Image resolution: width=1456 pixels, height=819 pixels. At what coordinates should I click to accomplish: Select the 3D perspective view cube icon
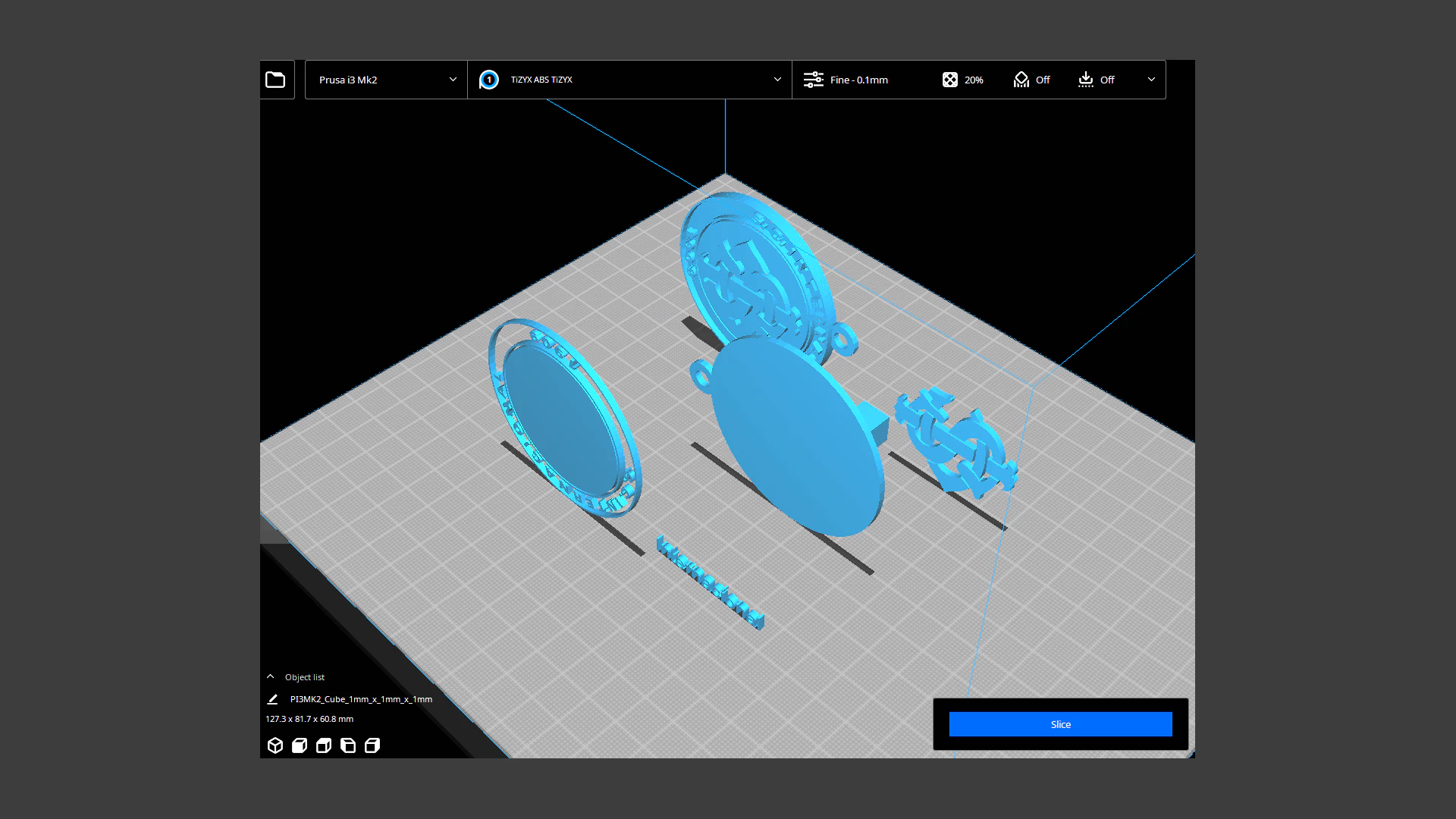[275, 745]
